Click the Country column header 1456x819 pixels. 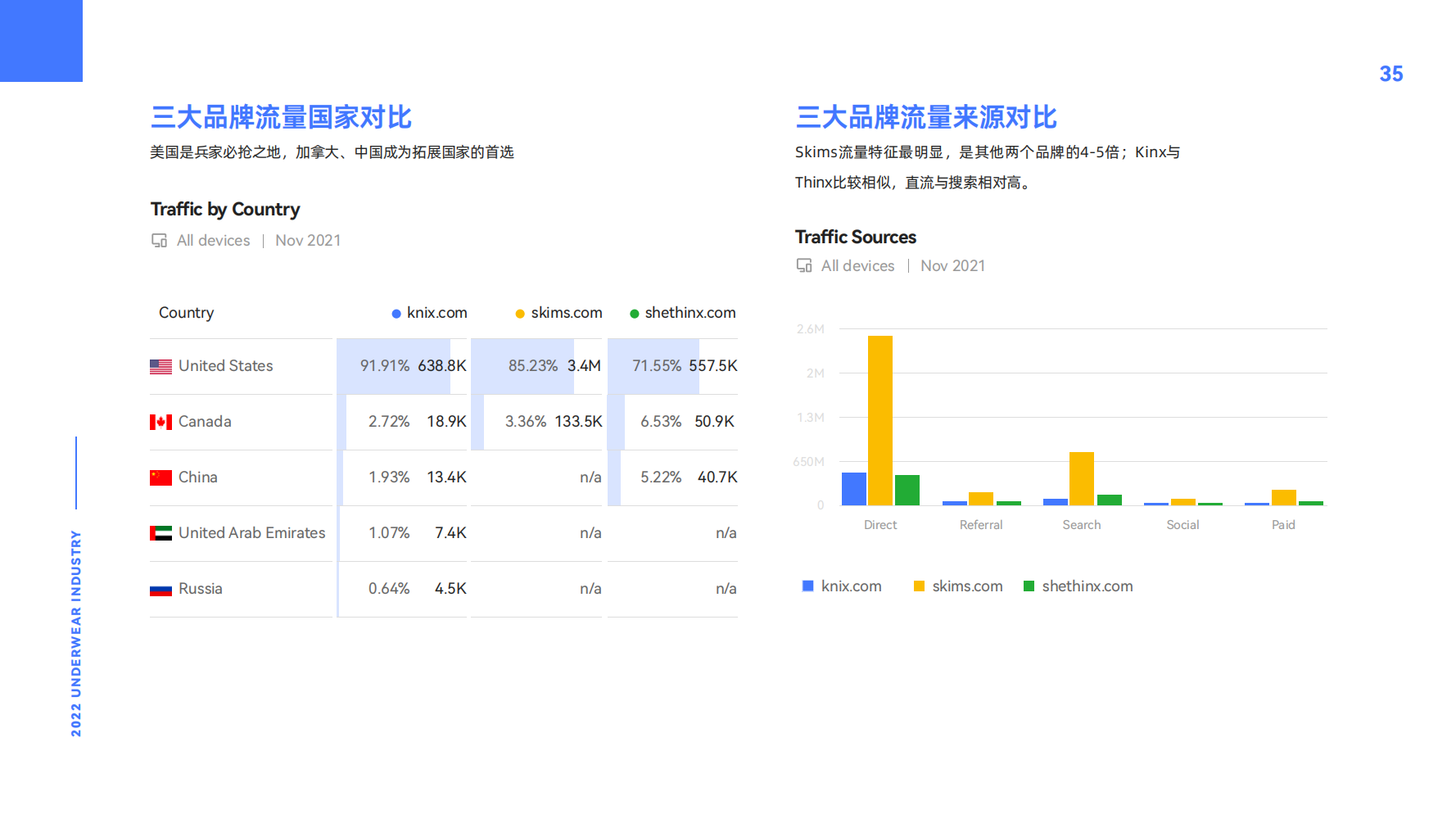point(187,313)
